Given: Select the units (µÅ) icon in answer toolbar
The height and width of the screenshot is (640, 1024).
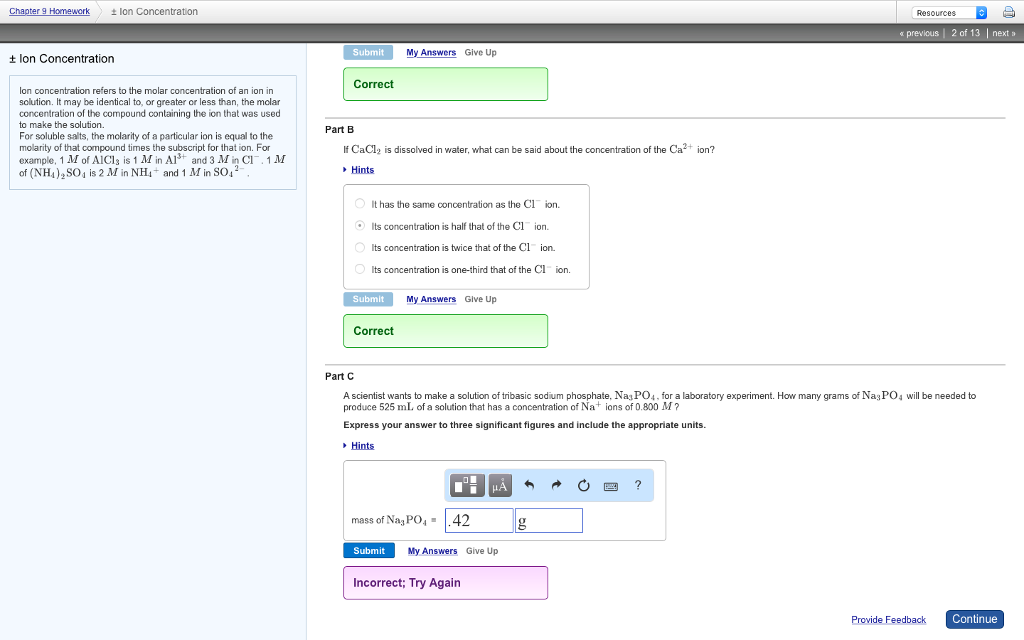Looking at the screenshot, I should click(499, 485).
